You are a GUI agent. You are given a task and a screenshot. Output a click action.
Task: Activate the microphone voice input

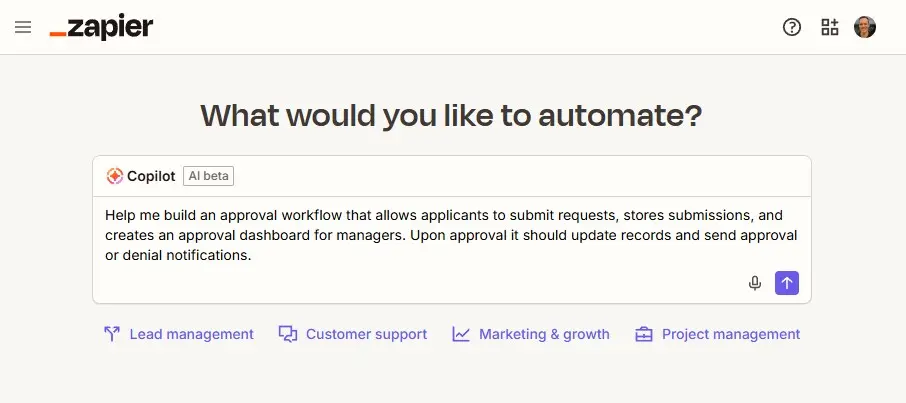tap(755, 283)
